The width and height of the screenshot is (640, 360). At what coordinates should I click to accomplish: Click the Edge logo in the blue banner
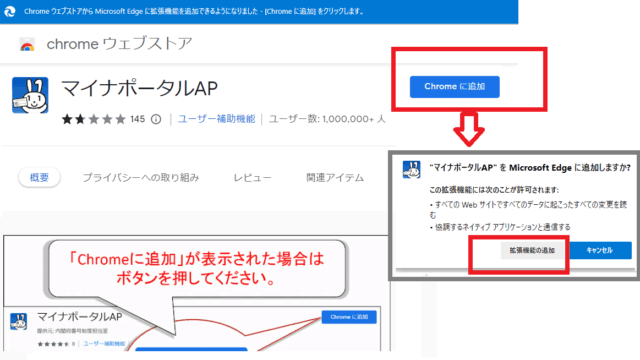[x=10, y=11]
